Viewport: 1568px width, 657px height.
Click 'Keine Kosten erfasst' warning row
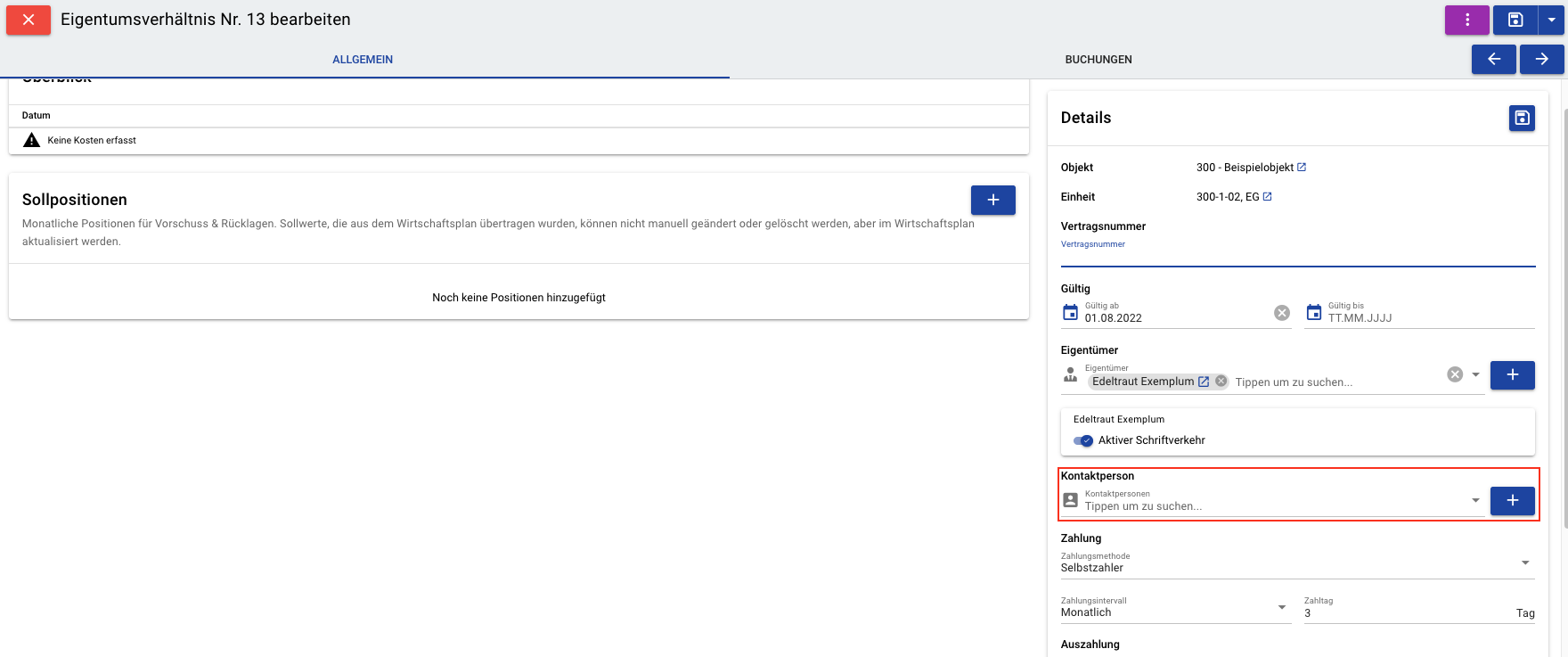point(519,140)
